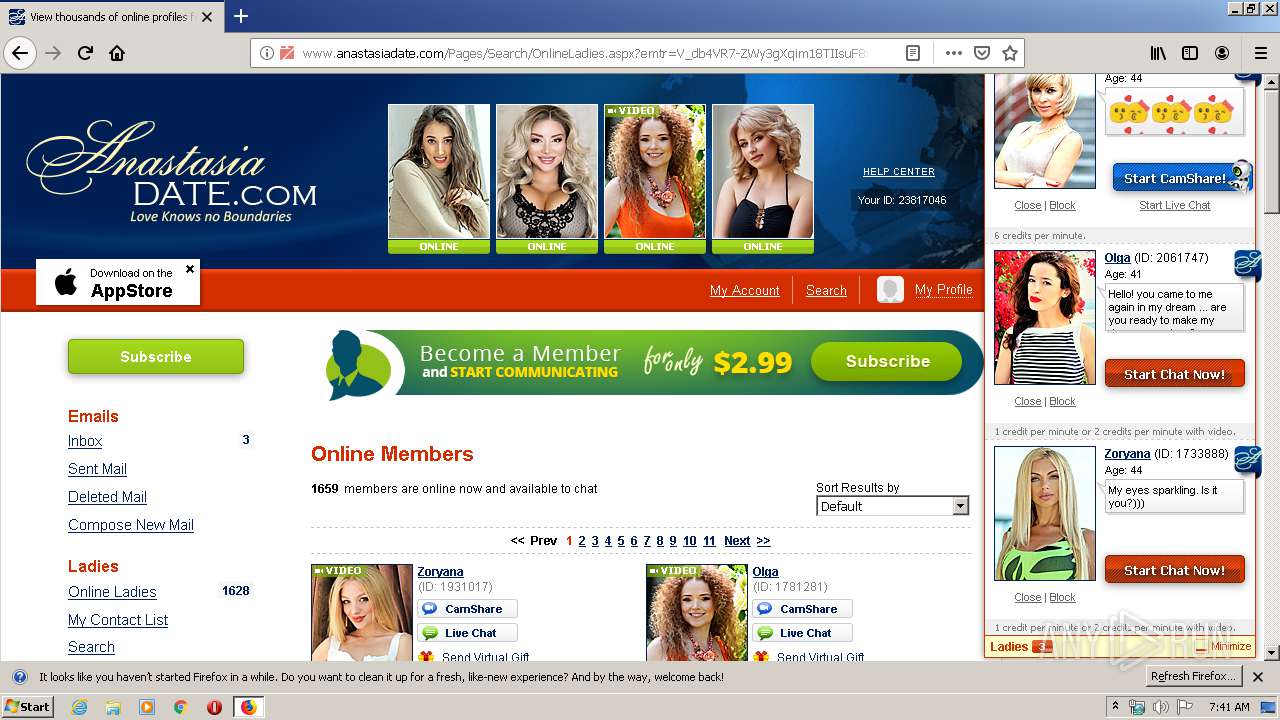Click Live Chat icon for Zoryana ID 1931017
1280x720 pixels.
click(430, 633)
